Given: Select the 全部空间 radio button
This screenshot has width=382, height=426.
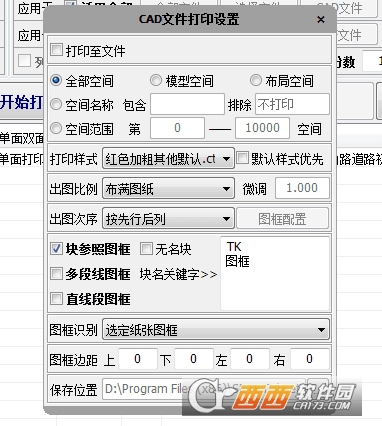Looking at the screenshot, I should click(56, 80).
